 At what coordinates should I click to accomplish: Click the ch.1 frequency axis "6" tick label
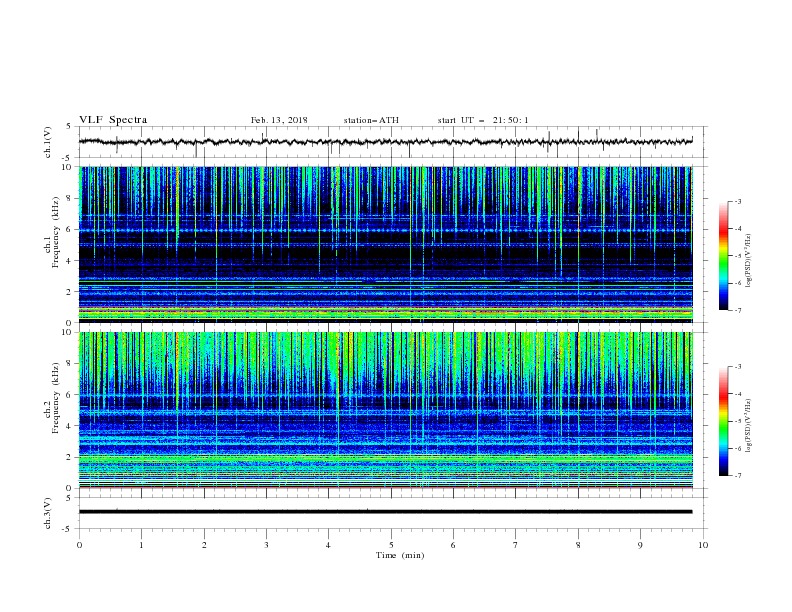point(69,230)
